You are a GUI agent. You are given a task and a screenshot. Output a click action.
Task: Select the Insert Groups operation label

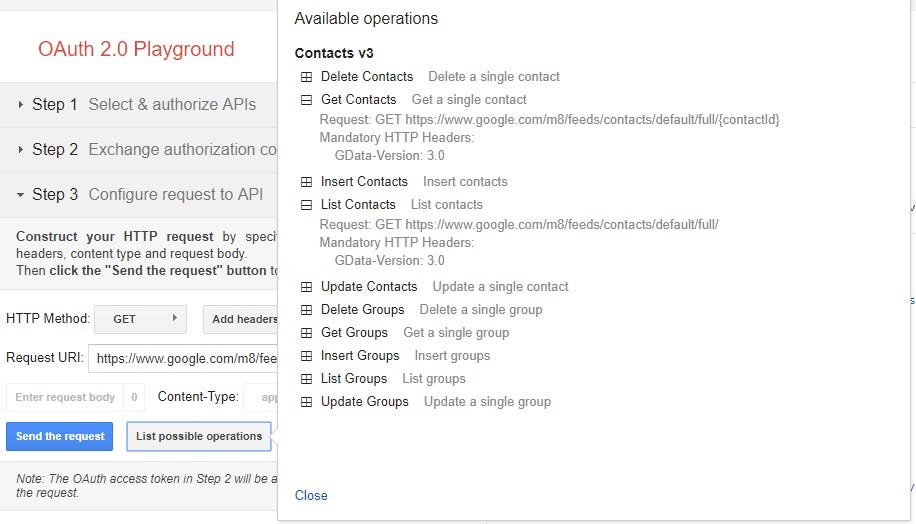[x=360, y=355]
